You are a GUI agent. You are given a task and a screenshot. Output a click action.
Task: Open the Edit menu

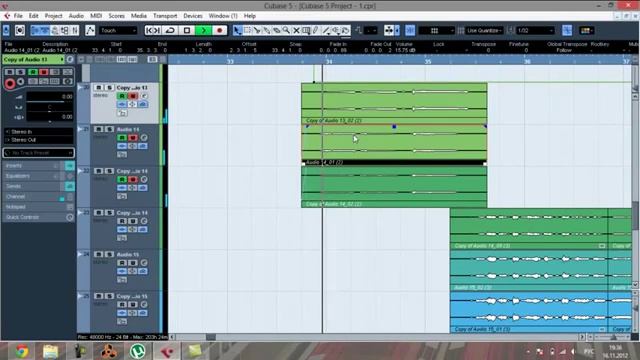tap(33, 16)
